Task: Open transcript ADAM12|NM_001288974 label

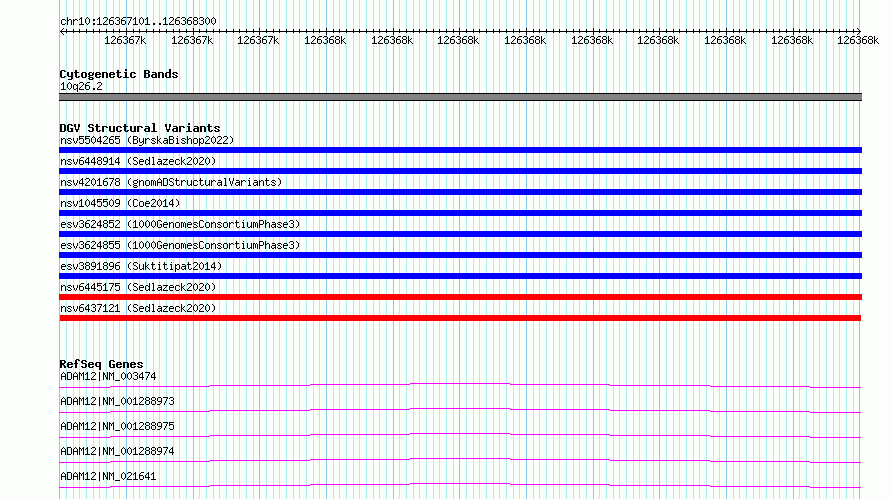Action: pos(117,451)
